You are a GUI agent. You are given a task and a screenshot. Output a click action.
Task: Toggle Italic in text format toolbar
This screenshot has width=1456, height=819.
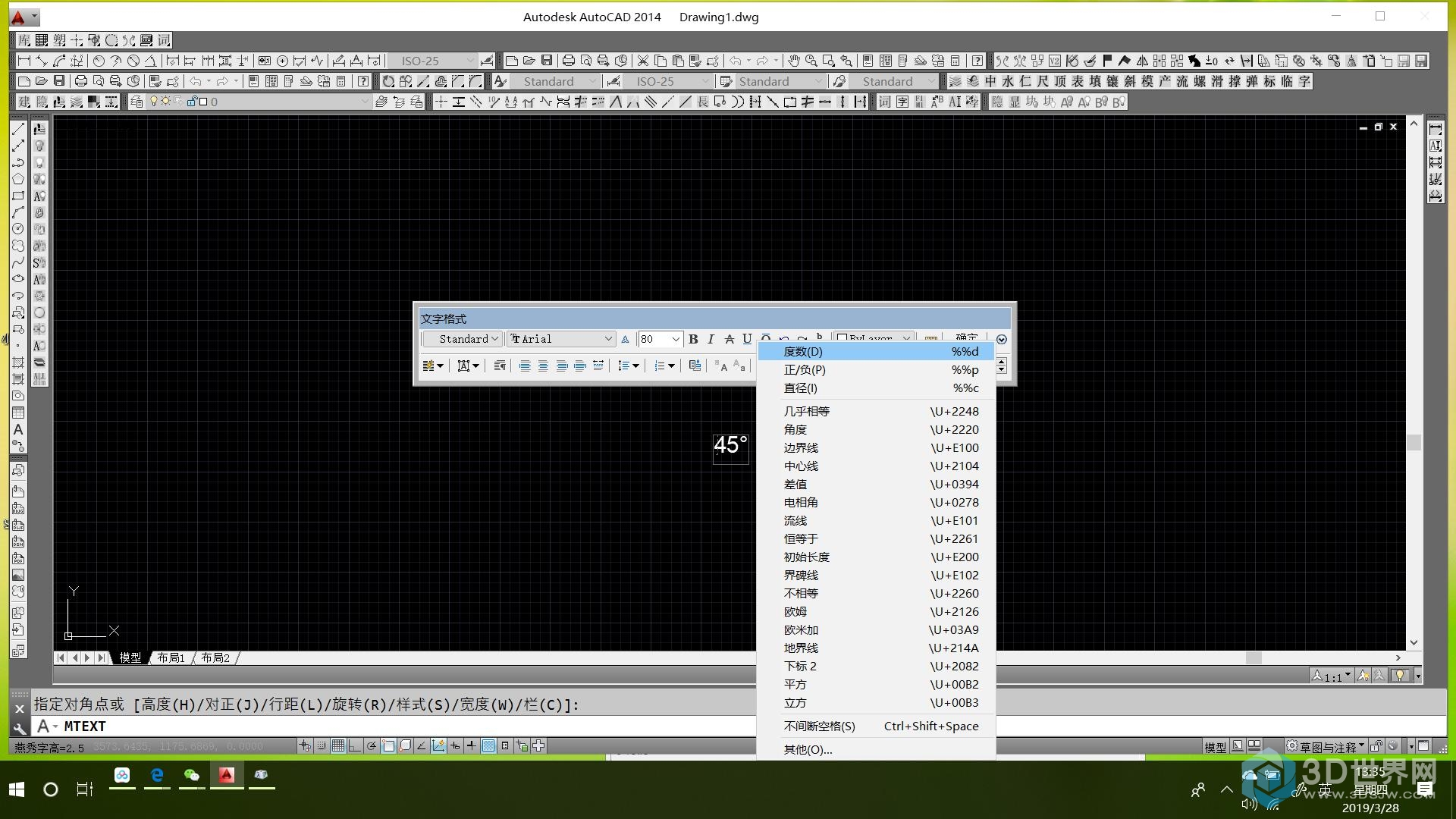coord(711,339)
